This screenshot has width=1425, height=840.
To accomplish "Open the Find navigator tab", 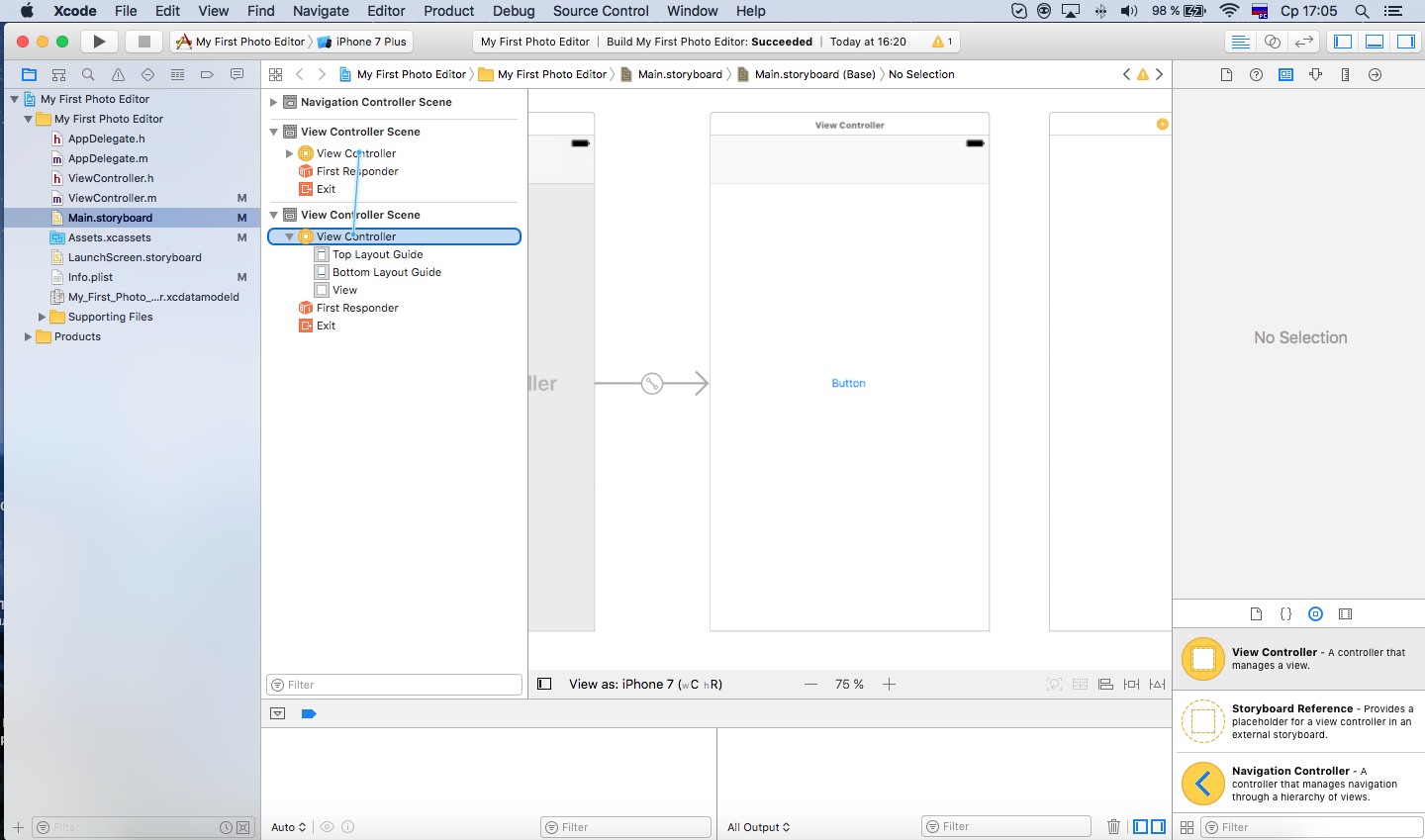I will click(88, 74).
